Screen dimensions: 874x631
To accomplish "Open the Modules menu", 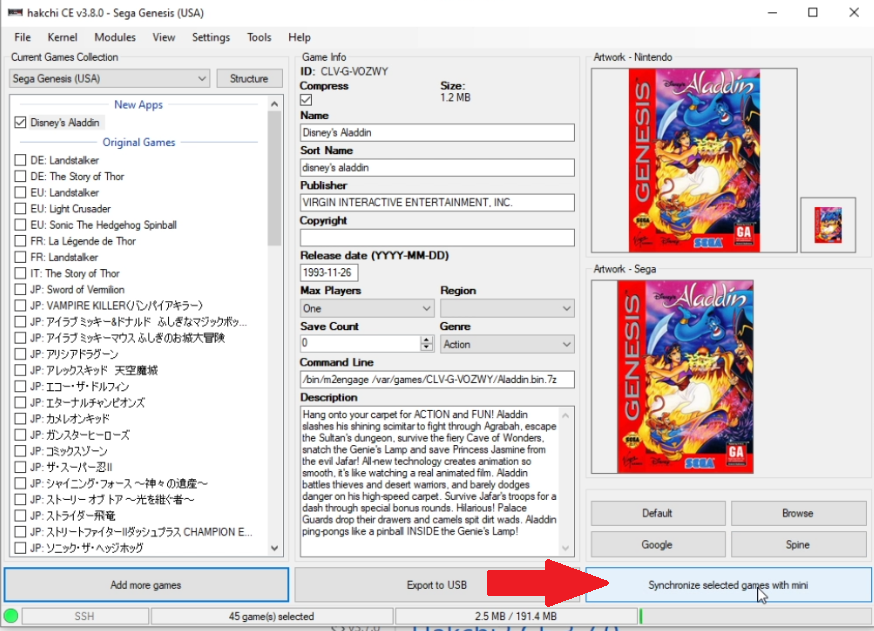I will point(115,37).
